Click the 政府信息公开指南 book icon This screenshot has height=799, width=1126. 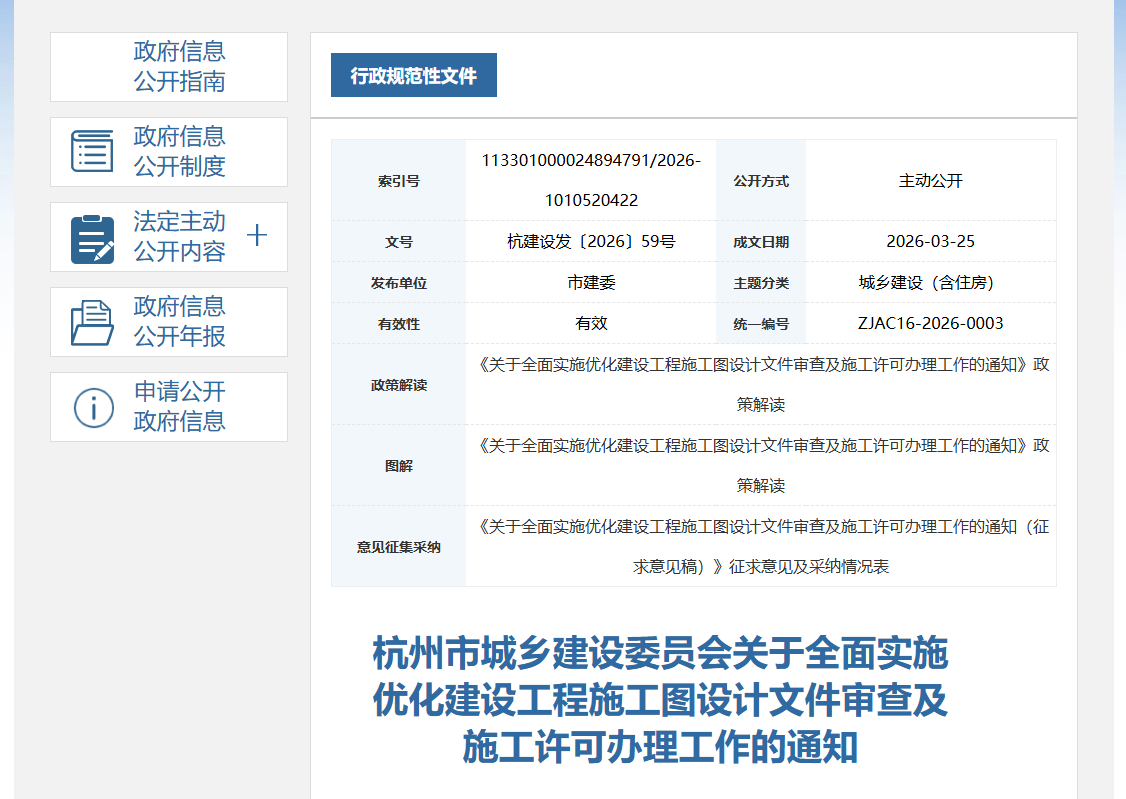point(93,66)
